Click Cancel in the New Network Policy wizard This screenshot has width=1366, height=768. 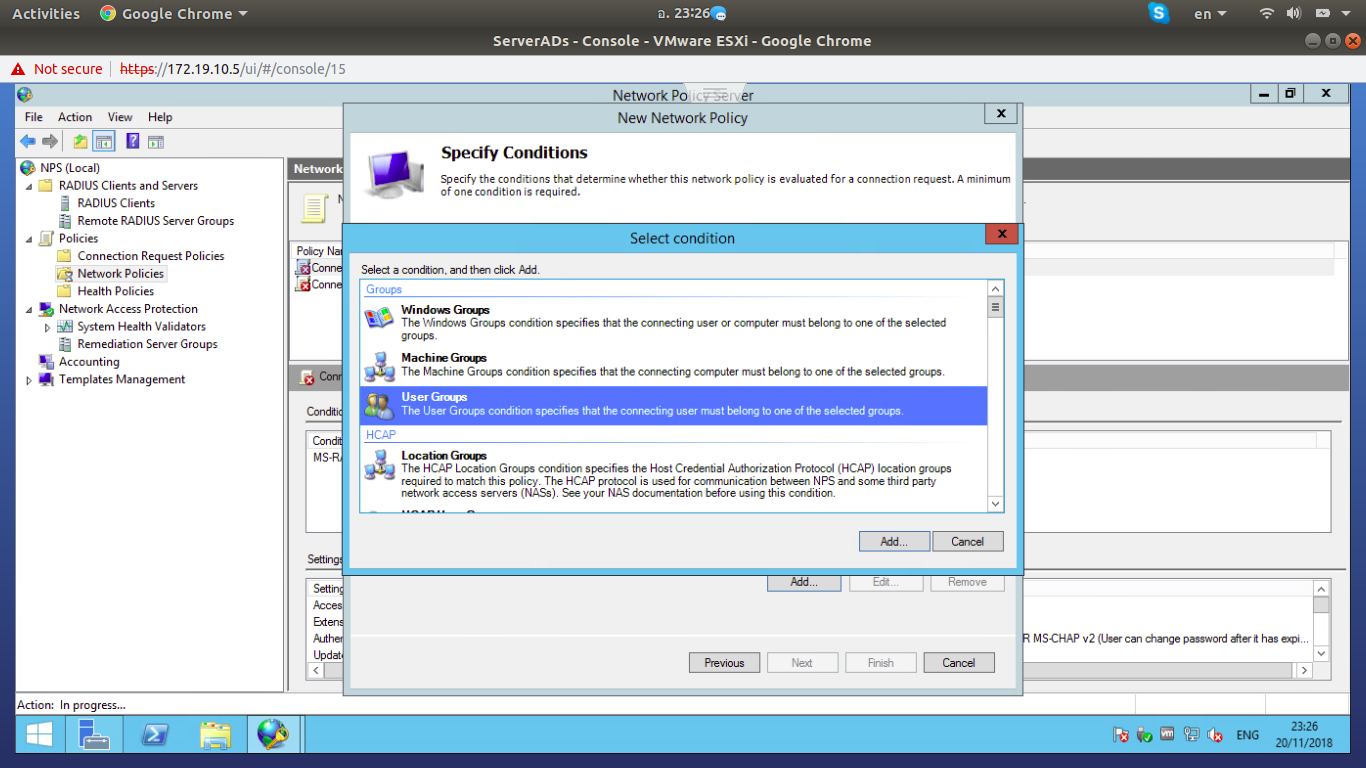click(x=958, y=663)
